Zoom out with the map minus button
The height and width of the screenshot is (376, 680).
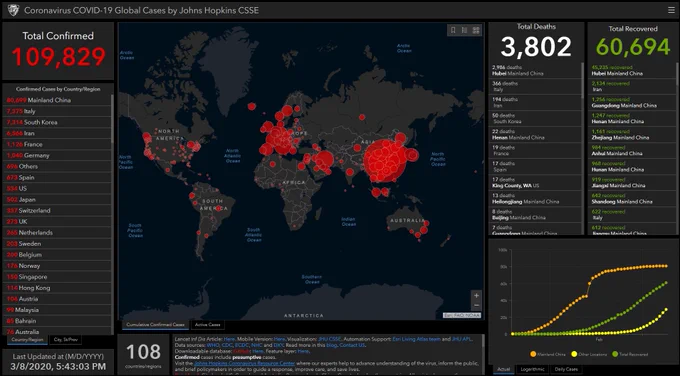[x=476, y=305]
